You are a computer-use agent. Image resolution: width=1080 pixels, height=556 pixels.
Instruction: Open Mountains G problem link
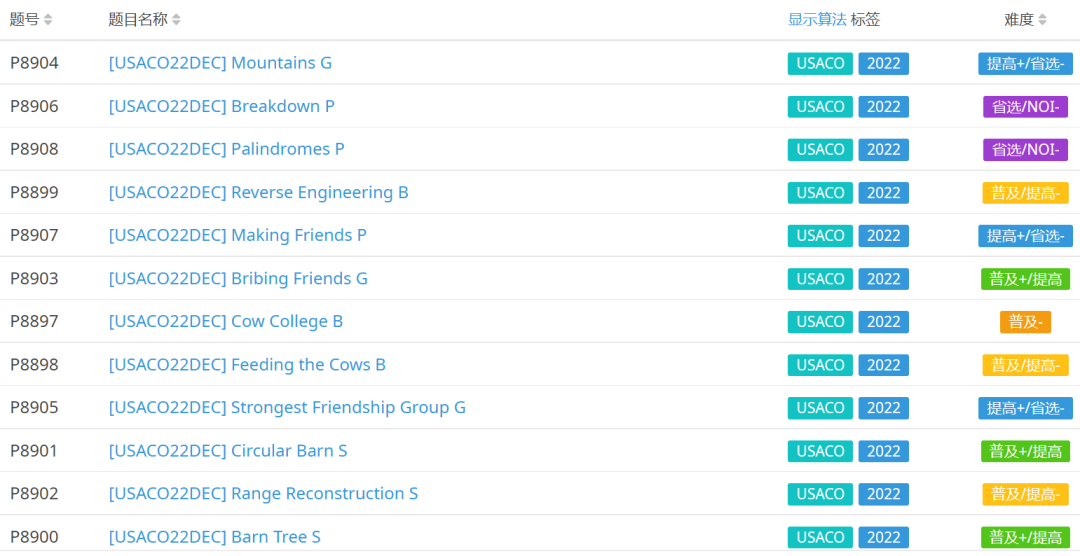[220, 63]
